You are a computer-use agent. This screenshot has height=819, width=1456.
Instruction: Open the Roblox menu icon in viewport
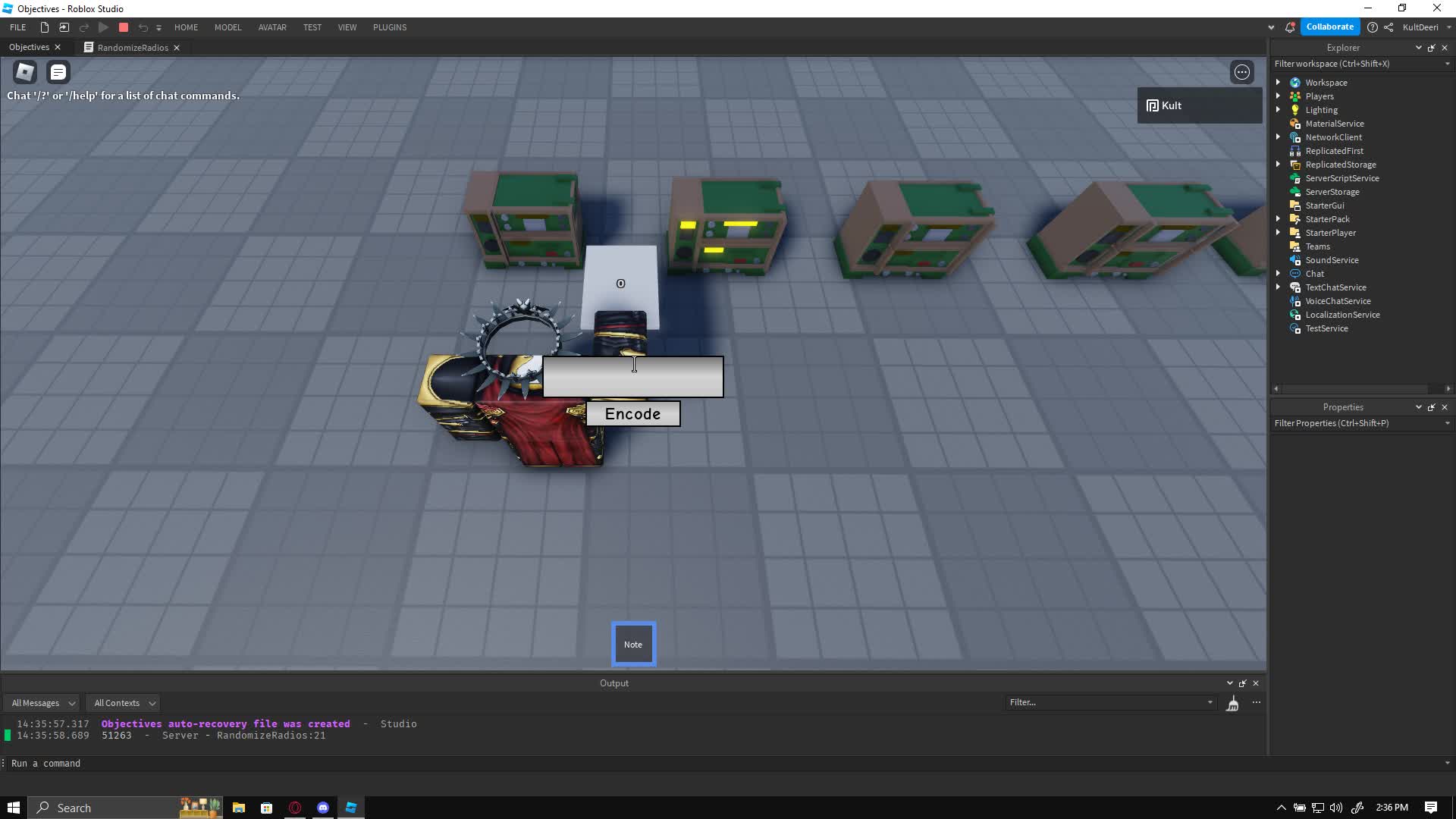click(25, 72)
